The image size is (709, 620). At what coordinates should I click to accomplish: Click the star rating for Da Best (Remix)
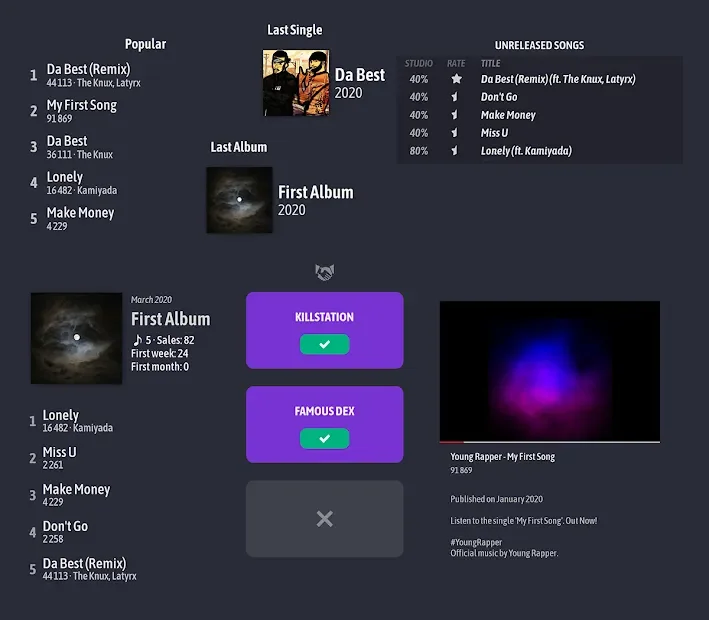point(456,79)
